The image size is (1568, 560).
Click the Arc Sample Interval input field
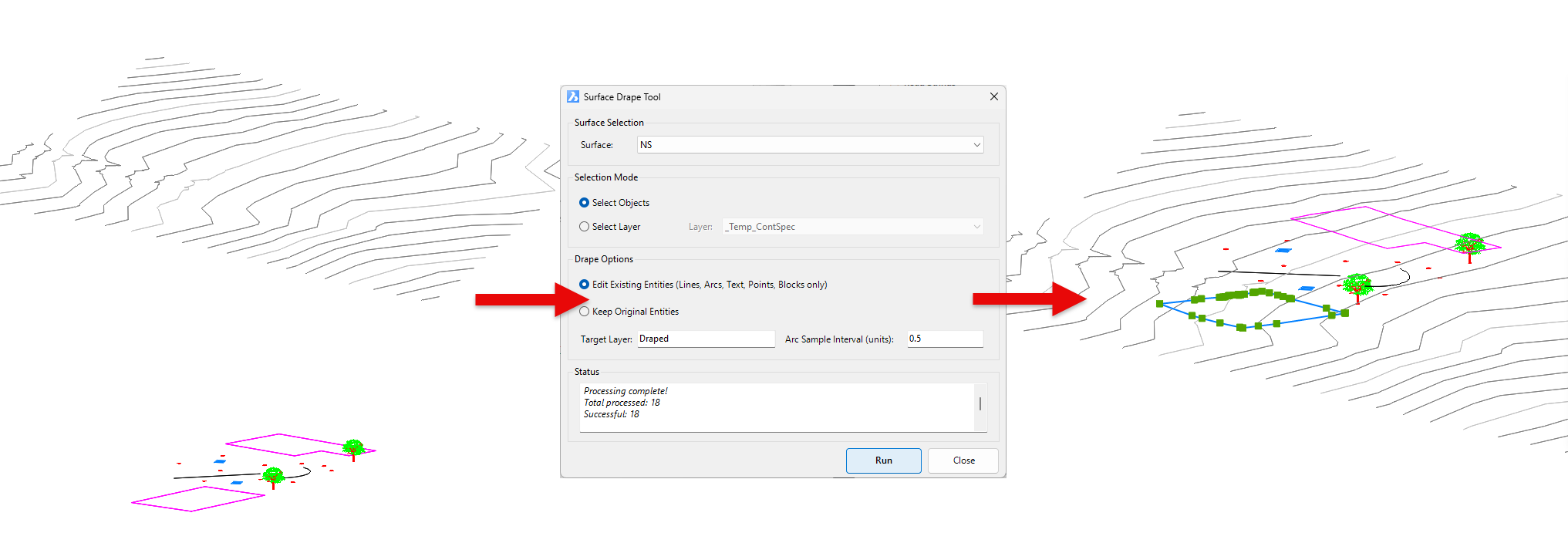pyautogui.click(x=945, y=339)
